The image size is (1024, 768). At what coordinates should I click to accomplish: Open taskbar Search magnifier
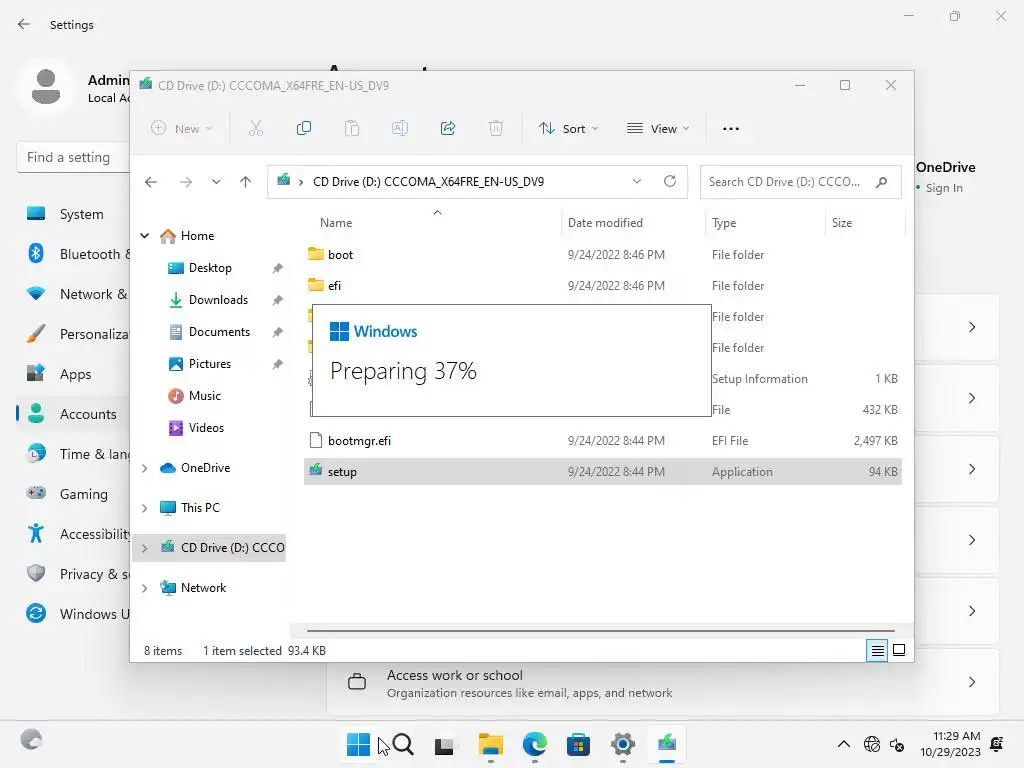point(403,744)
